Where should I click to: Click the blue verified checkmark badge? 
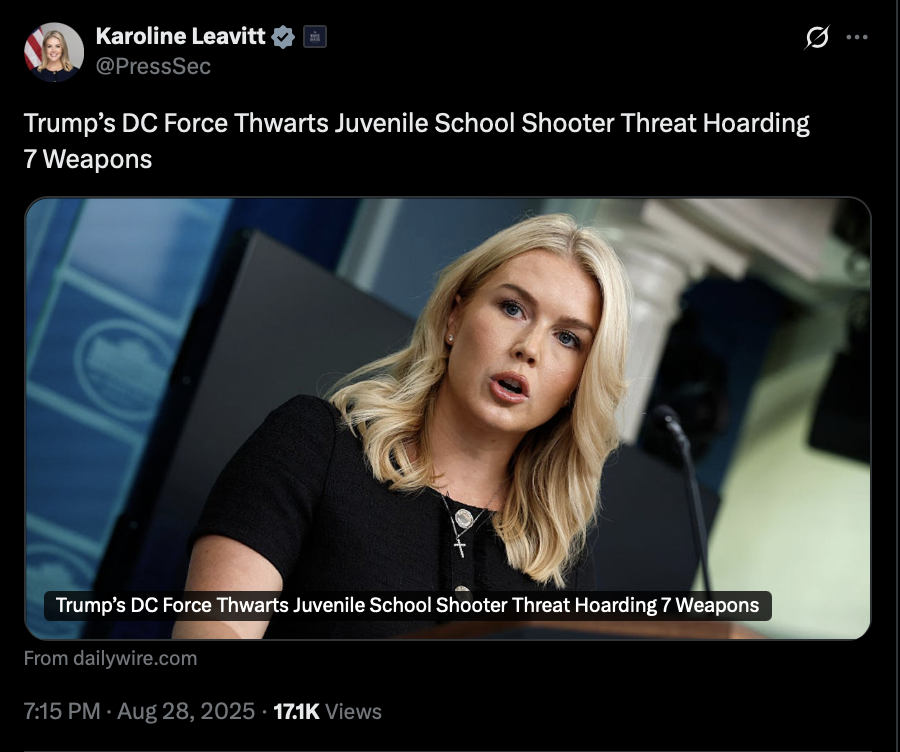point(283,37)
